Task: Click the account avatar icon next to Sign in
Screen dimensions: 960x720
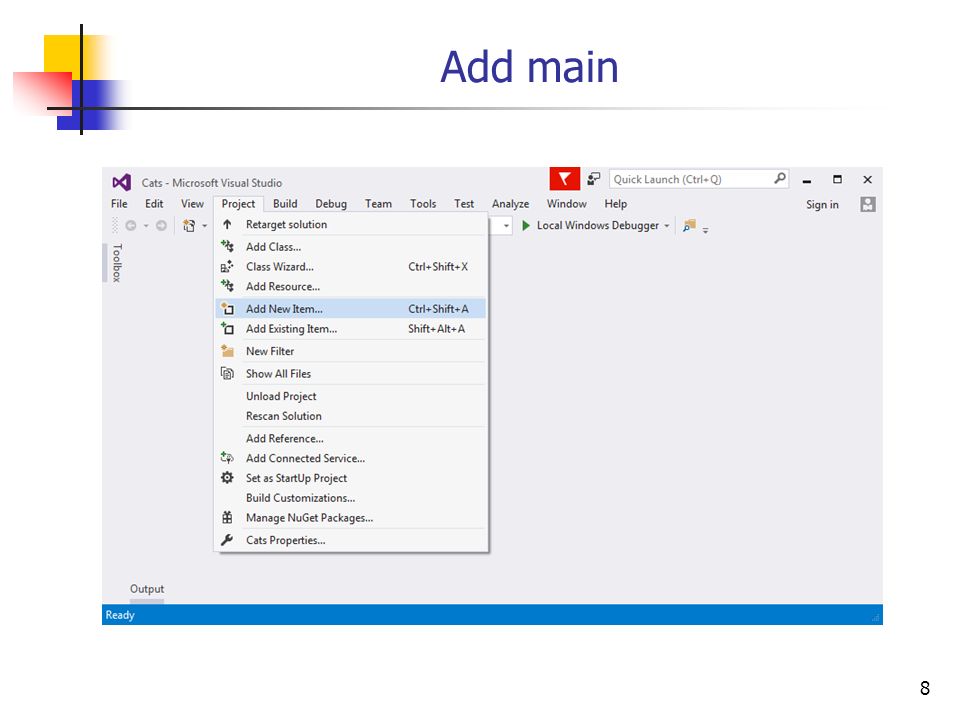Action: click(x=868, y=204)
